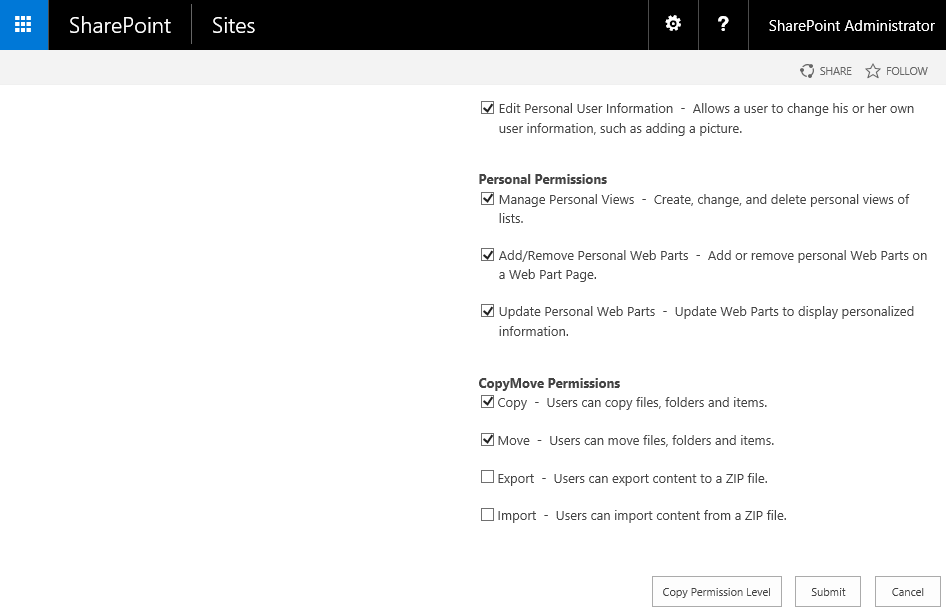Screen dimensions: 946x614
Task: Go to Sites in the header
Action: click(233, 26)
